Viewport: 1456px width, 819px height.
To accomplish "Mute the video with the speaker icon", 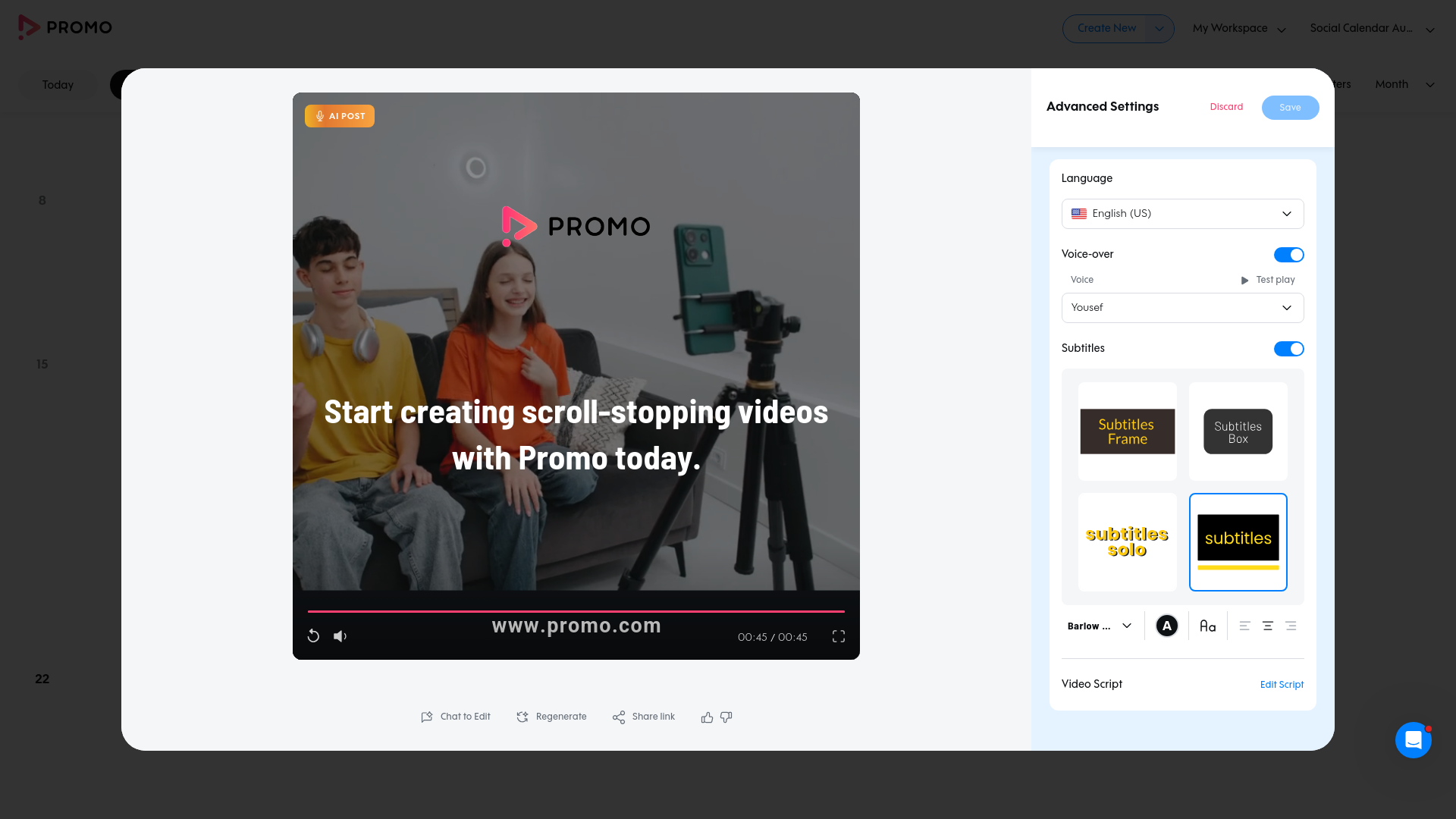I will coord(340,636).
